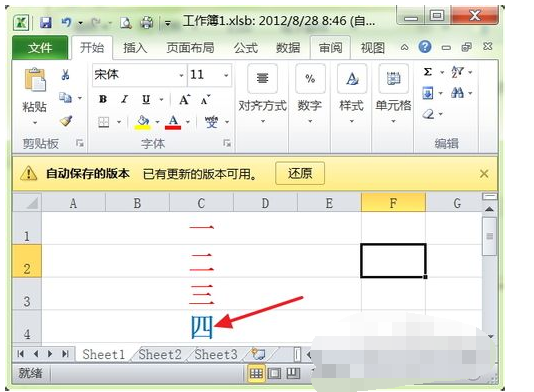Click the Quick Print printer icon
This screenshot has width=534, height=392.
point(147,23)
